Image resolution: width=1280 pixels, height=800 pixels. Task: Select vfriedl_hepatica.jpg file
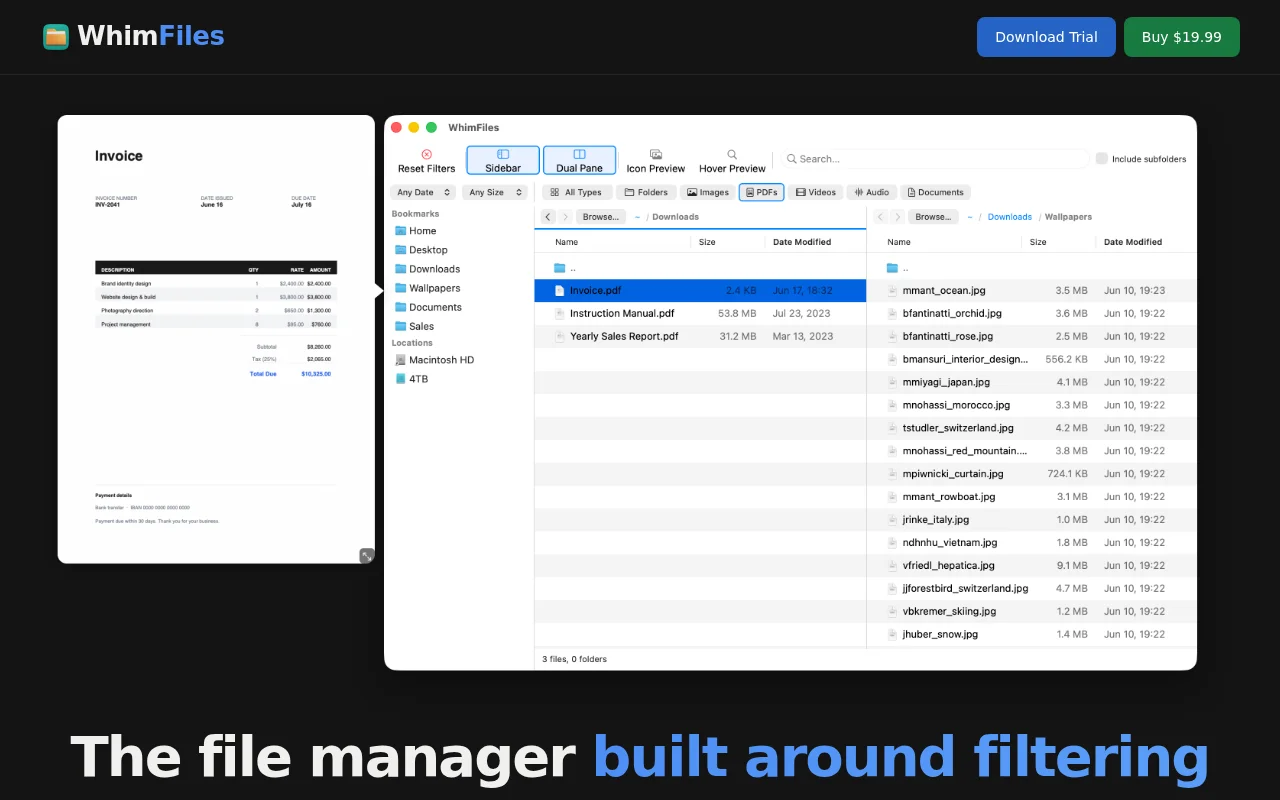(1032, 566)
